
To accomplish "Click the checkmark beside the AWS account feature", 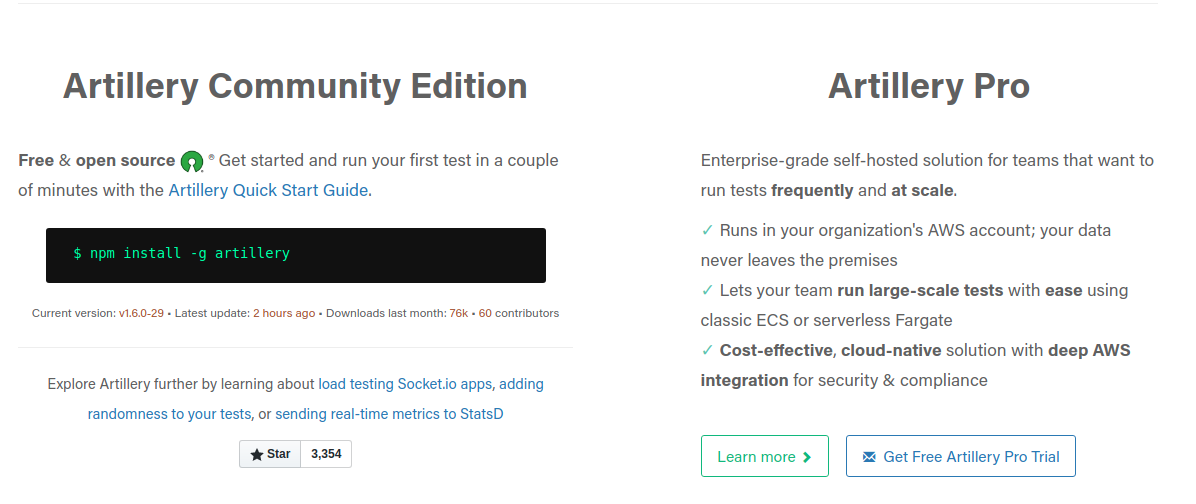I will pos(708,230).
